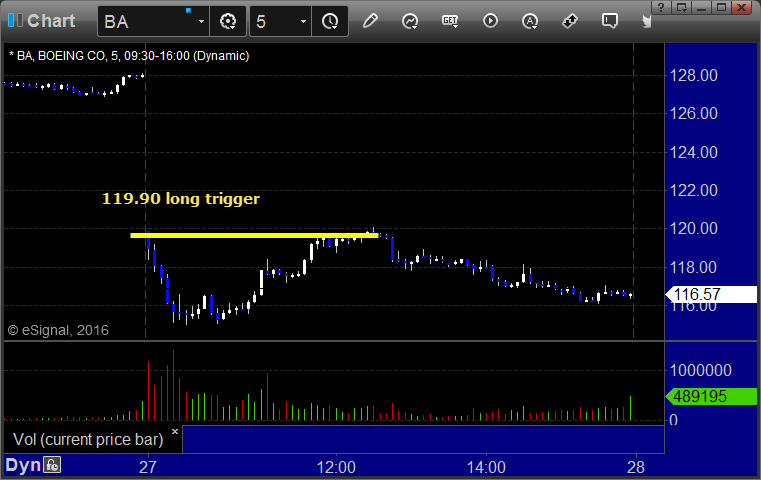Close the Vol current price bar panel

tap(175, 431)
